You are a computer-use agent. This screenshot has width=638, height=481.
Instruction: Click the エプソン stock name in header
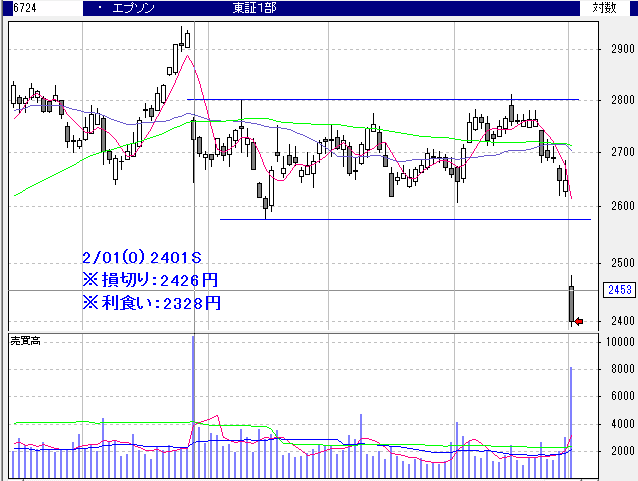(134, 8)
